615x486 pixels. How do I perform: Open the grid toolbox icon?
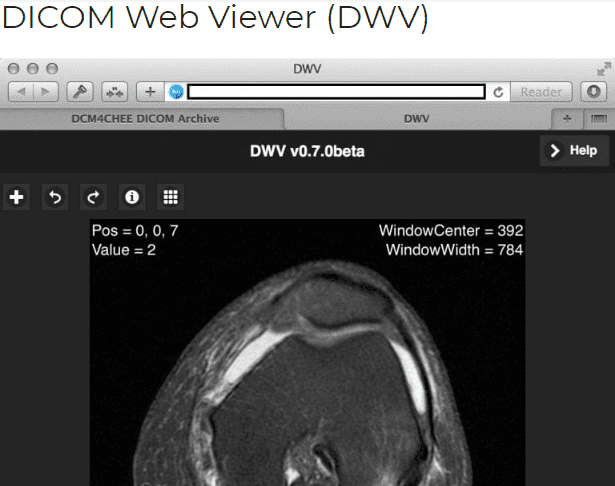click(170, 197)
